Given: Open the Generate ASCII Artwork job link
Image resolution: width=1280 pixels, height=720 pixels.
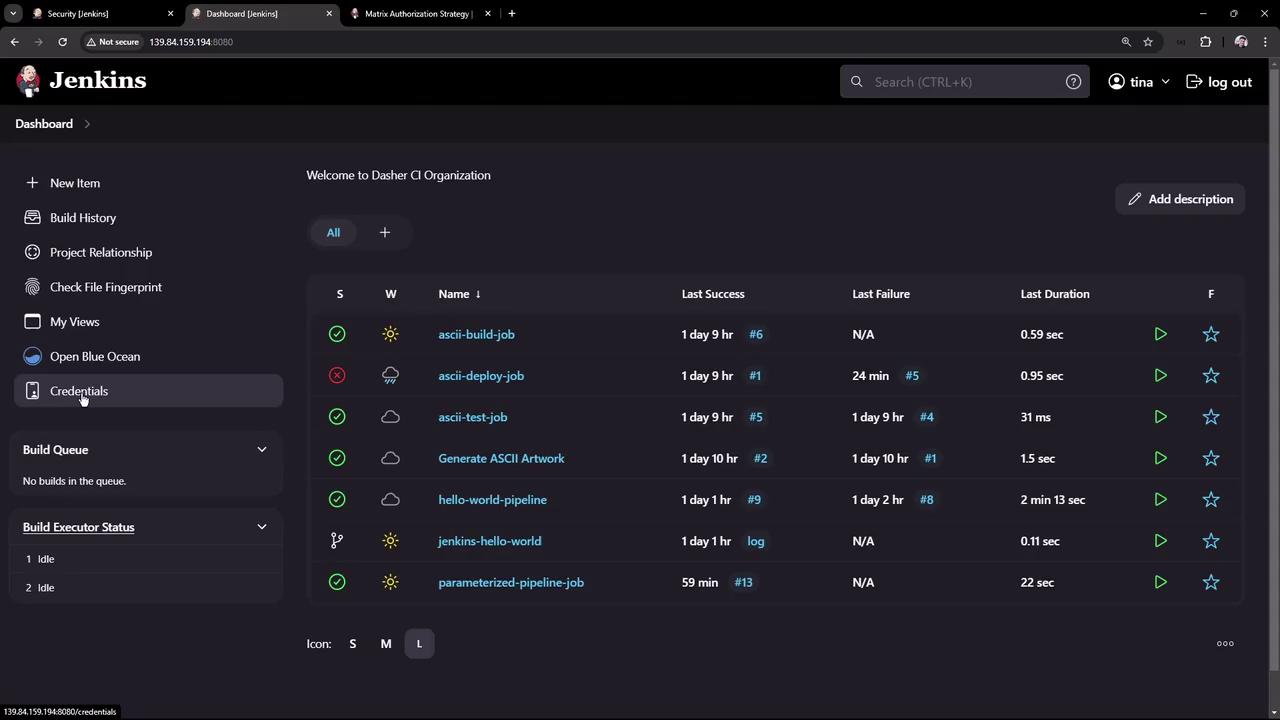Looking at the screenshot, I should [x=501, y=459].
